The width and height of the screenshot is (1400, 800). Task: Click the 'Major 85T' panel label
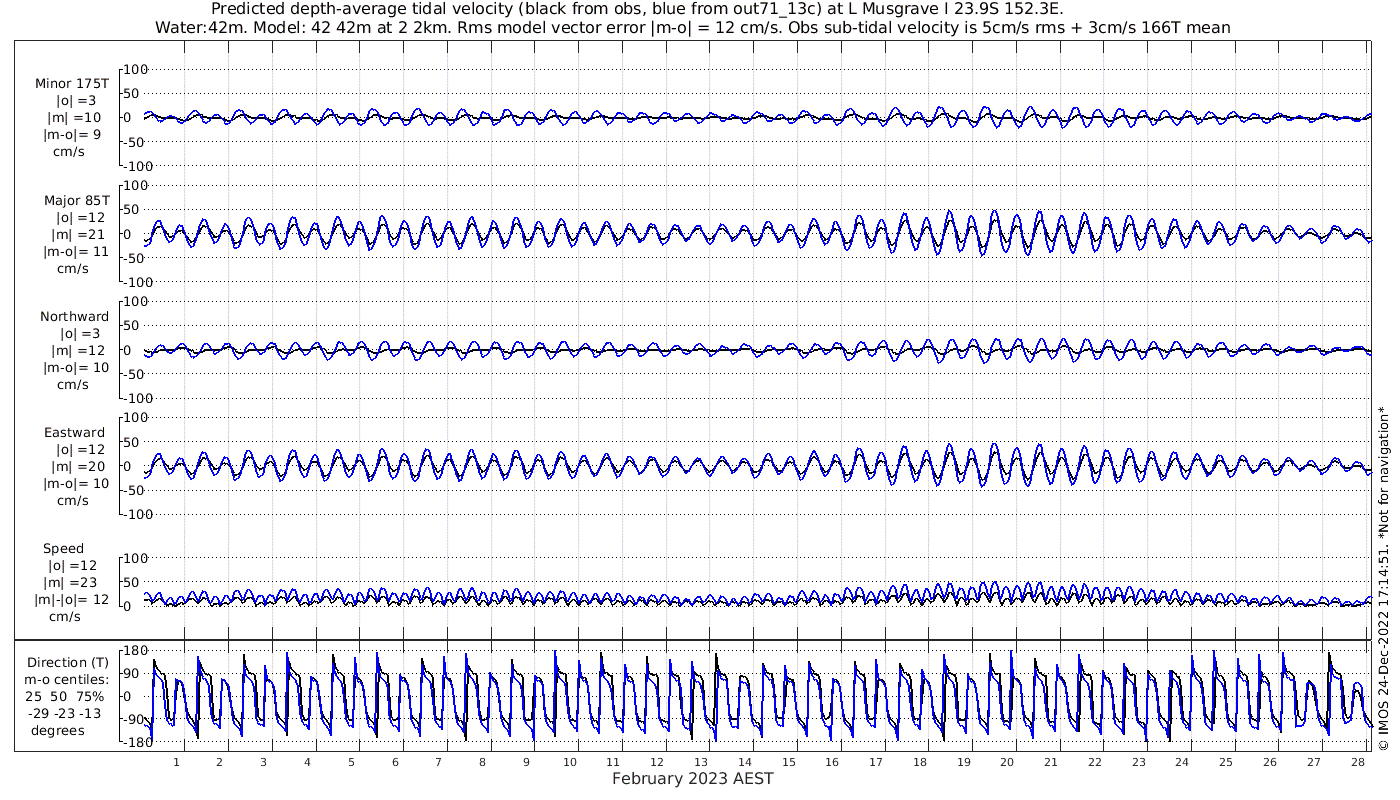pos(76,201)
